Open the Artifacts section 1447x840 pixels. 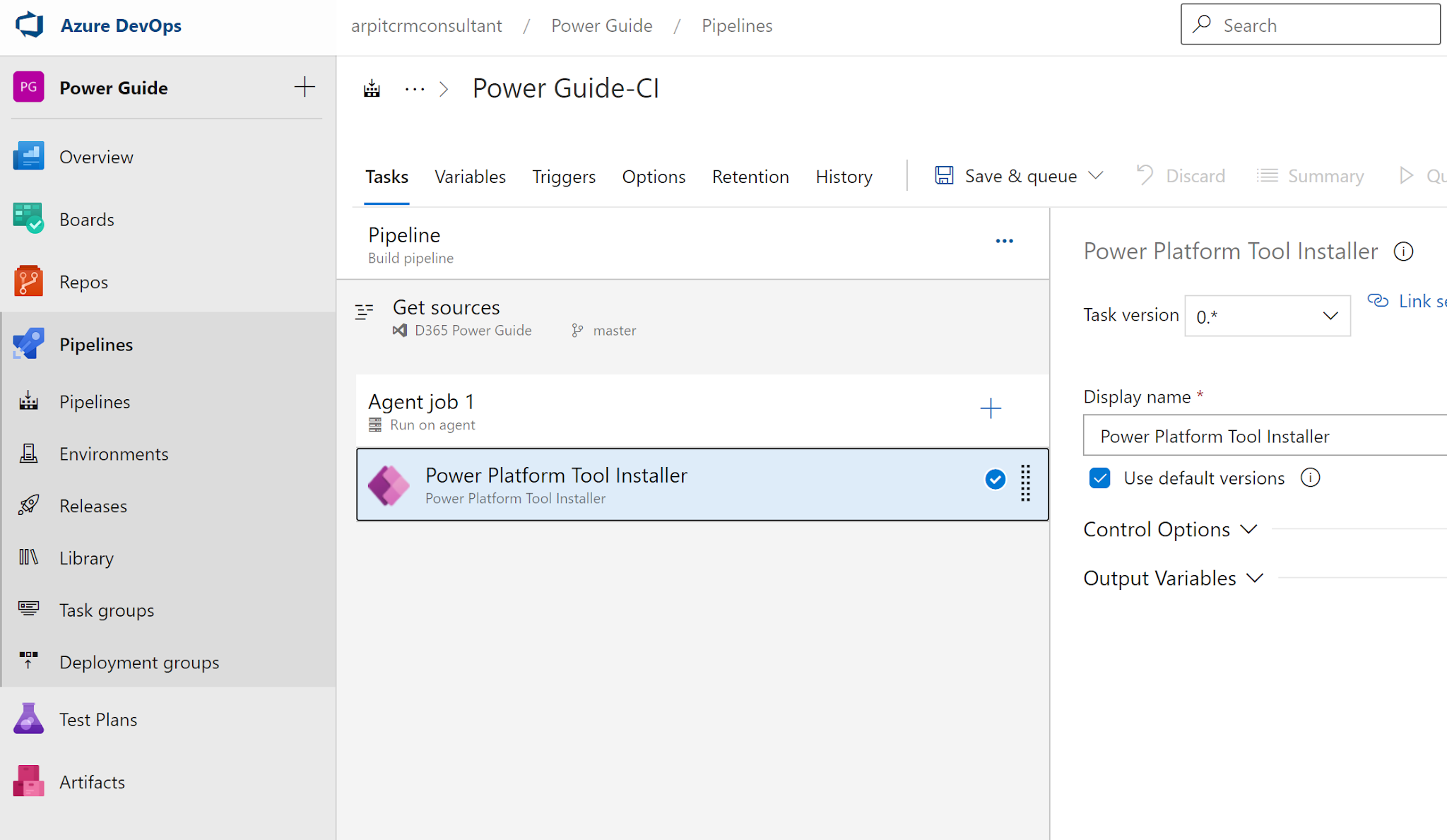(92, 782)
